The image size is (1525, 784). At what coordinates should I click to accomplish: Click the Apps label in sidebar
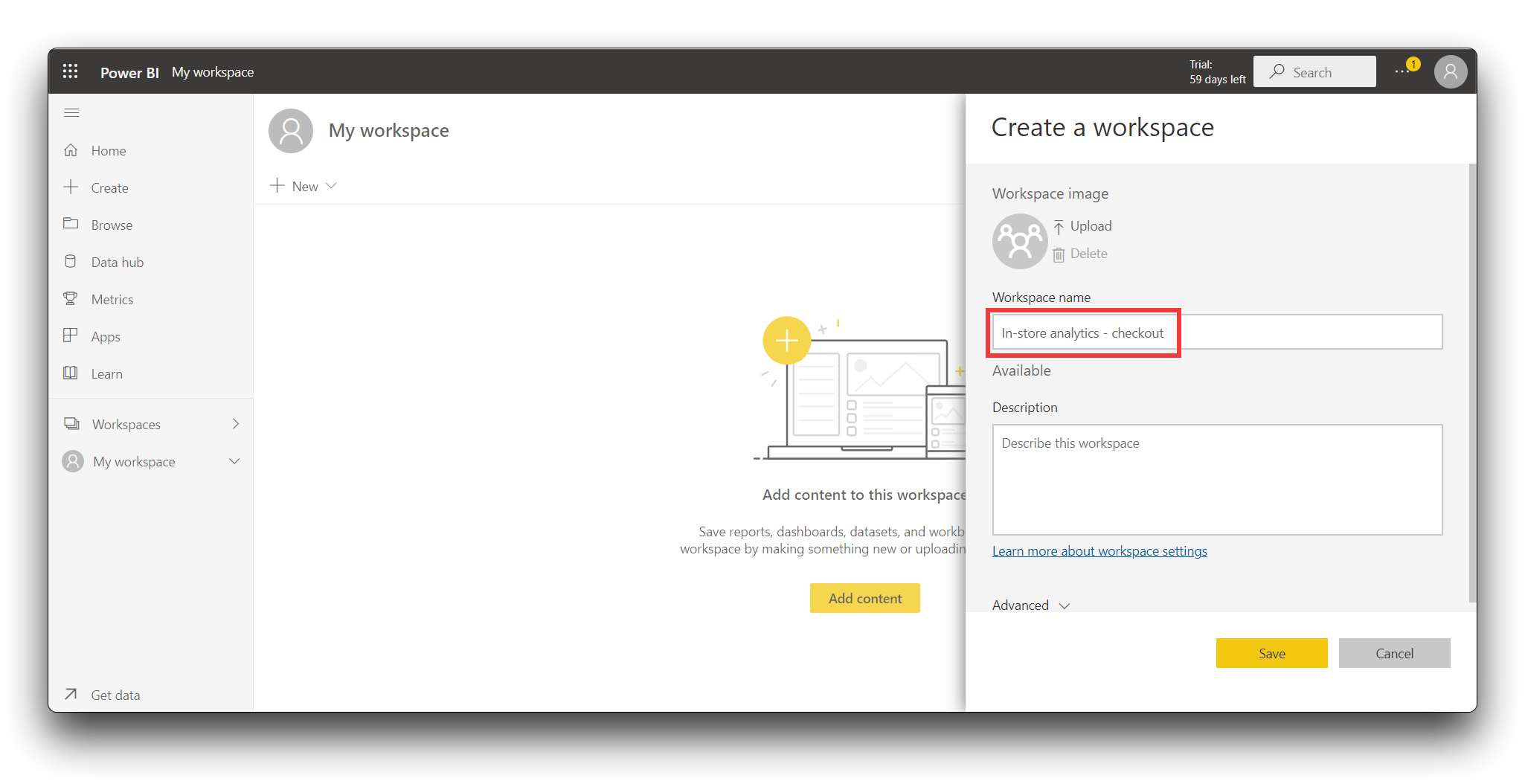click(x=106, y=336)
